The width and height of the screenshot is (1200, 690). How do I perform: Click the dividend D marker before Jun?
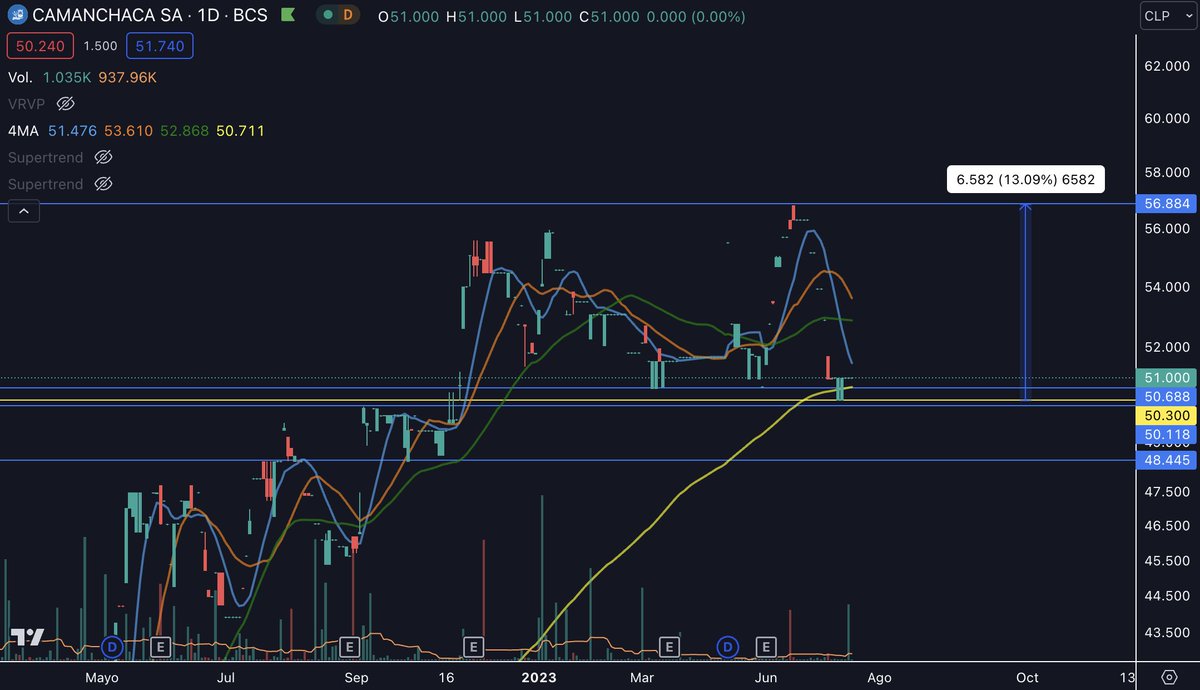coord(728,647)
